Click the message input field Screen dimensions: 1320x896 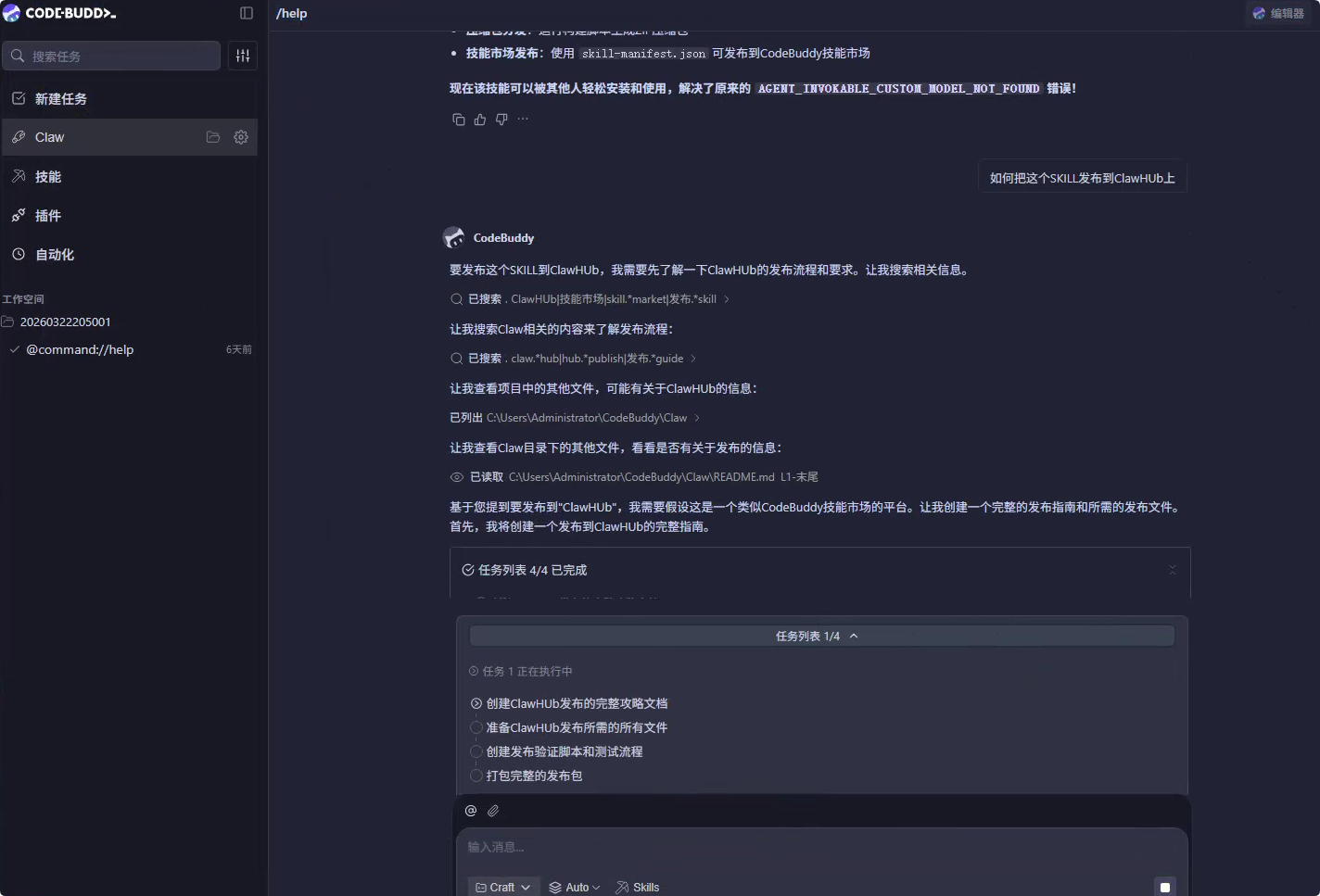(821, 847)
